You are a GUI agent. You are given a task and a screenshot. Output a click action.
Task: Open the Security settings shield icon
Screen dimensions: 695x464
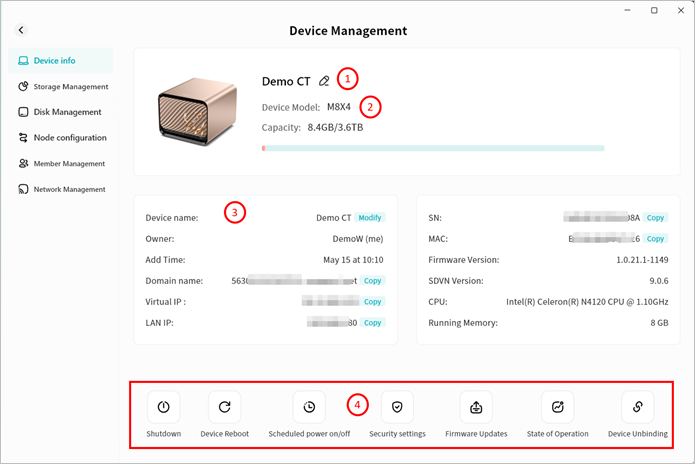tap(397, 407)
